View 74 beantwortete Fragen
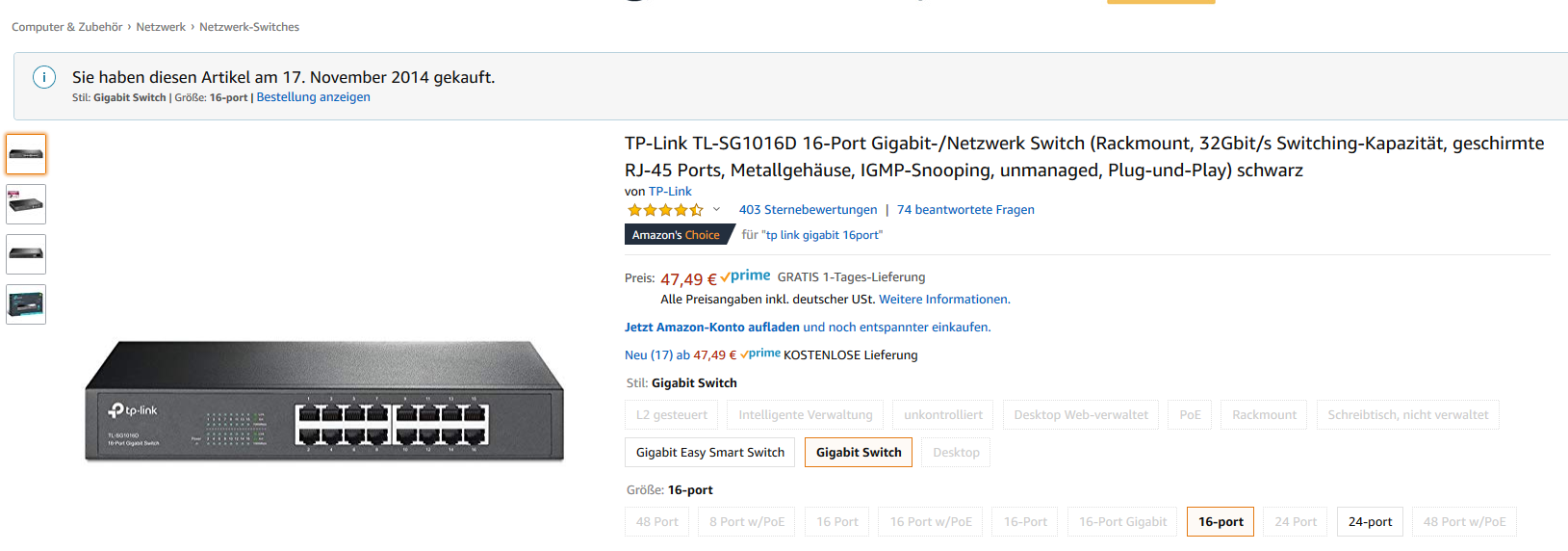Image resolution: width=1568 pixels, height=551 pixels. (x=965, y=210)
